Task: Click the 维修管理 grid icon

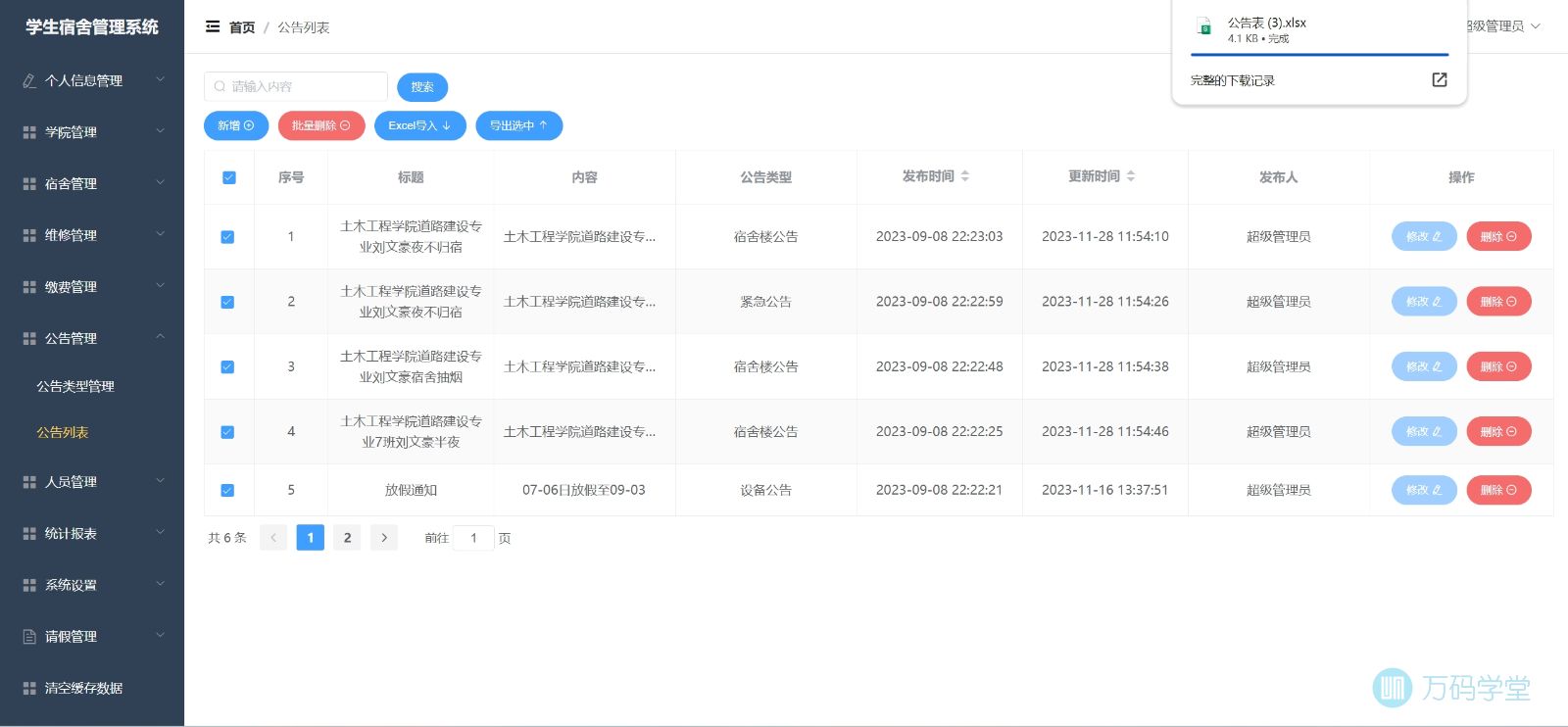Action: (x=29, y=236)
